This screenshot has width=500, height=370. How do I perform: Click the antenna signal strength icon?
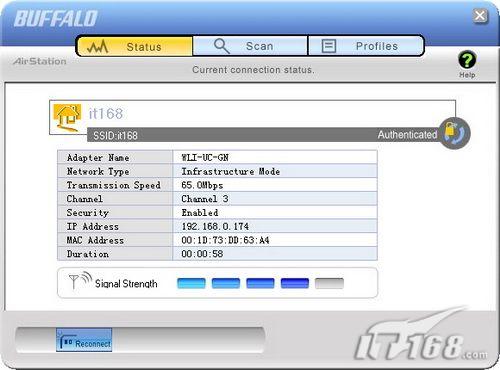tap(80, 281)
